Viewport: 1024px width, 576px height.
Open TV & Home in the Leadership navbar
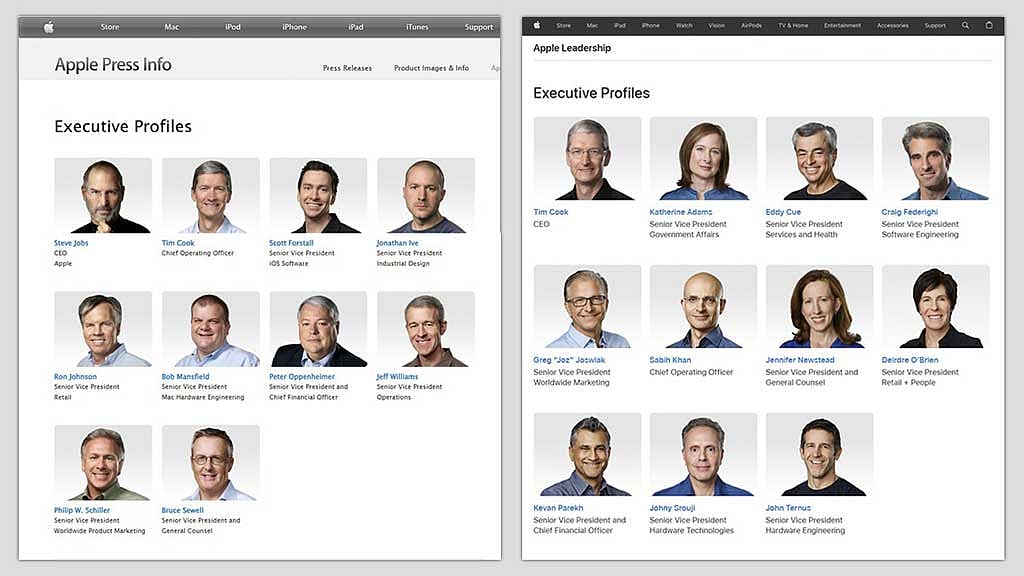[793, 25]
